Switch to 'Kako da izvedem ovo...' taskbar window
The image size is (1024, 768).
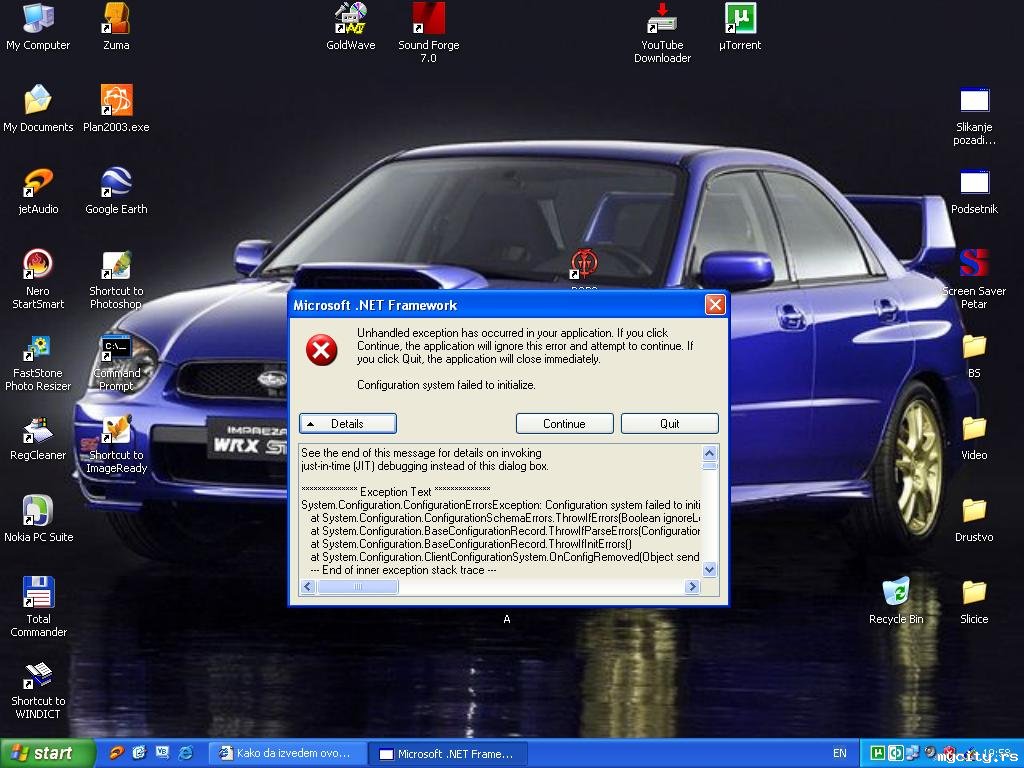tap(287, 754)
